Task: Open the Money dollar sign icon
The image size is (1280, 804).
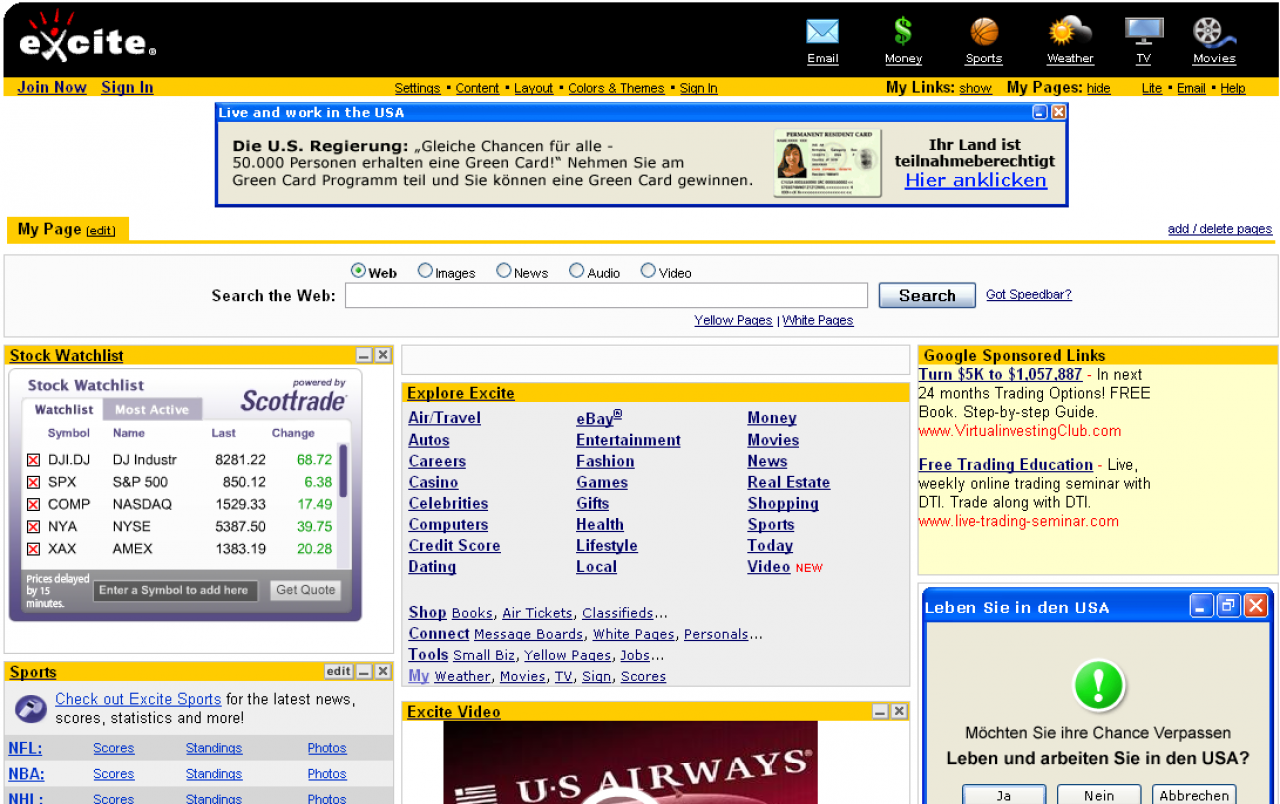Action: pos(903,32)
